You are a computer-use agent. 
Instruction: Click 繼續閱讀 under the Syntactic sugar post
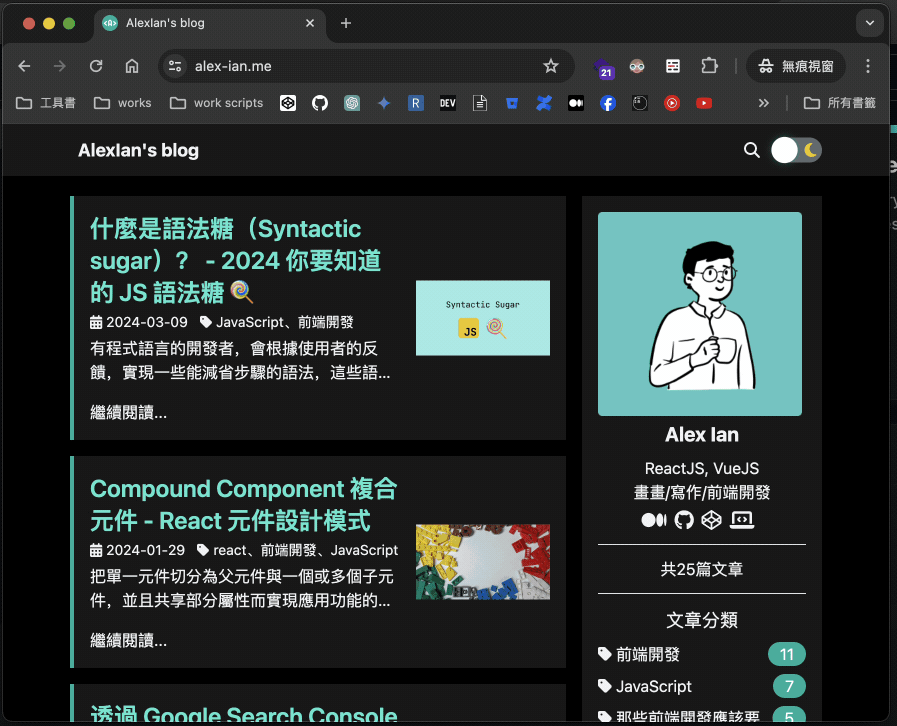pyautogui.click(x=128, y=411)
